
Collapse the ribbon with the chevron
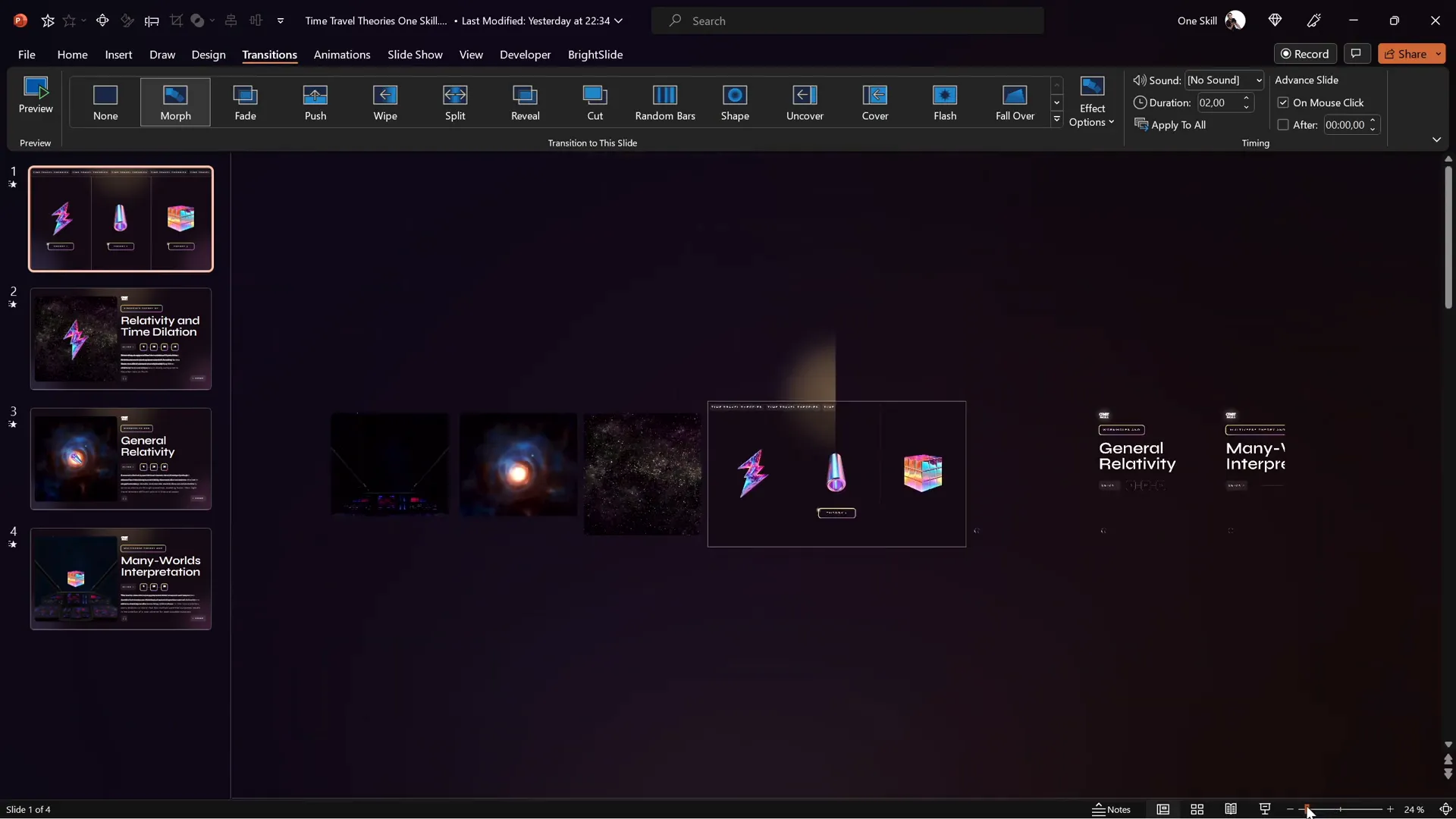point(1437,140)
